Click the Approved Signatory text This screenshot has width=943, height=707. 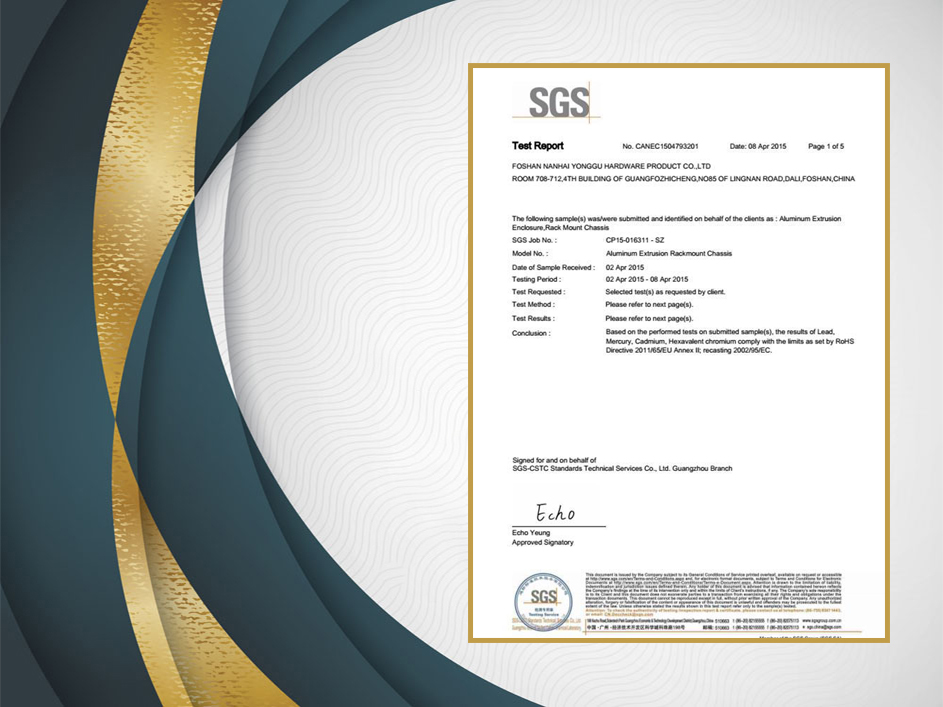pos(542,543)
